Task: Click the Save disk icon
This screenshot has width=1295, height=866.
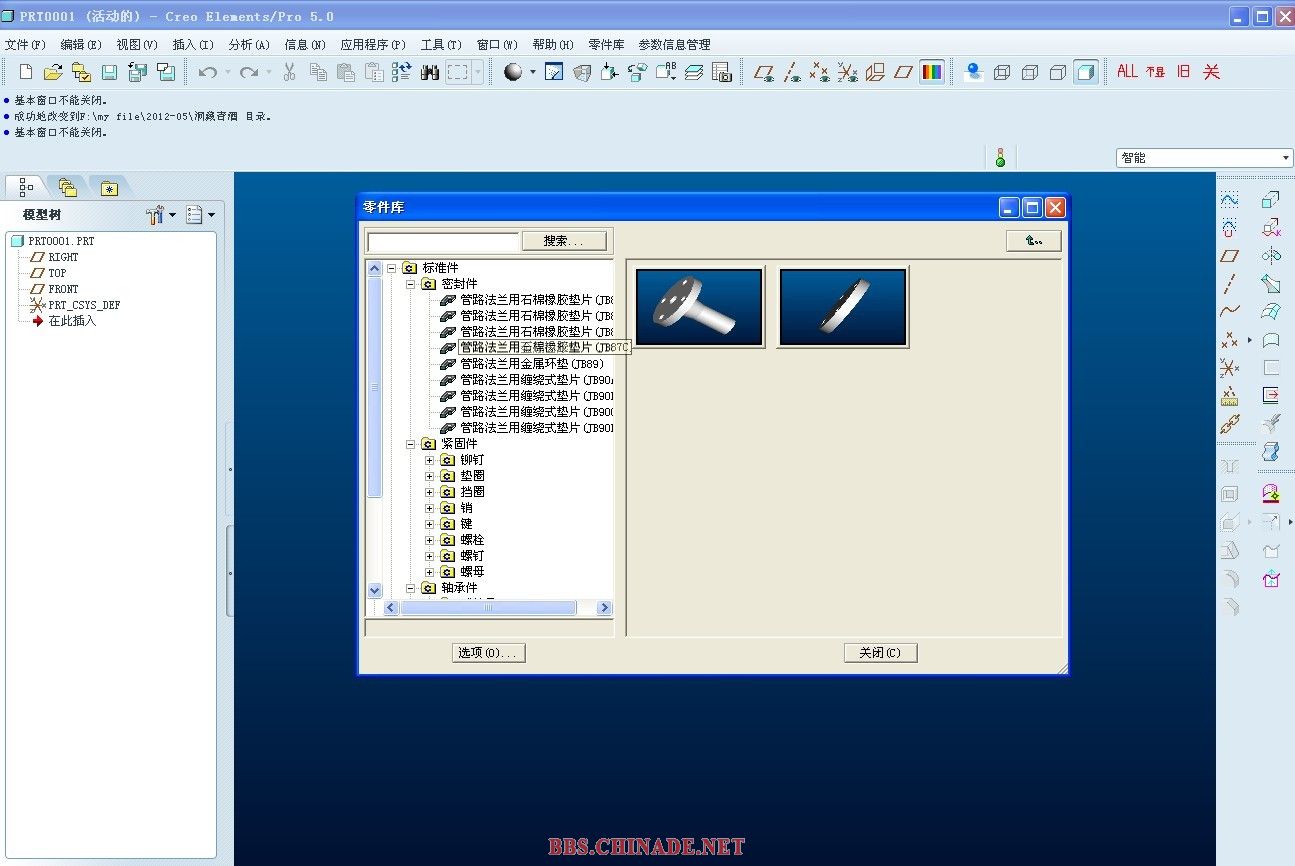Action: tap(109, 72)
